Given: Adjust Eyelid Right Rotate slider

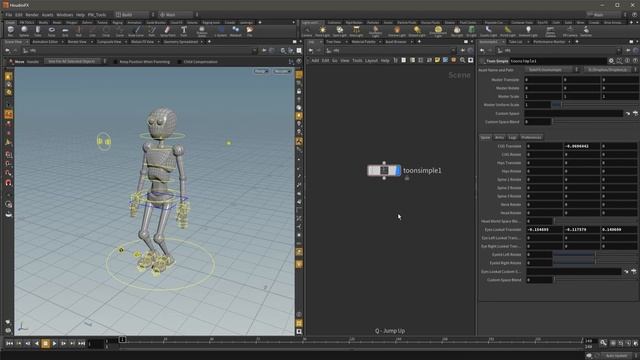Looking at the screenshot, I should pyautogui.click(x=594, y=263).
